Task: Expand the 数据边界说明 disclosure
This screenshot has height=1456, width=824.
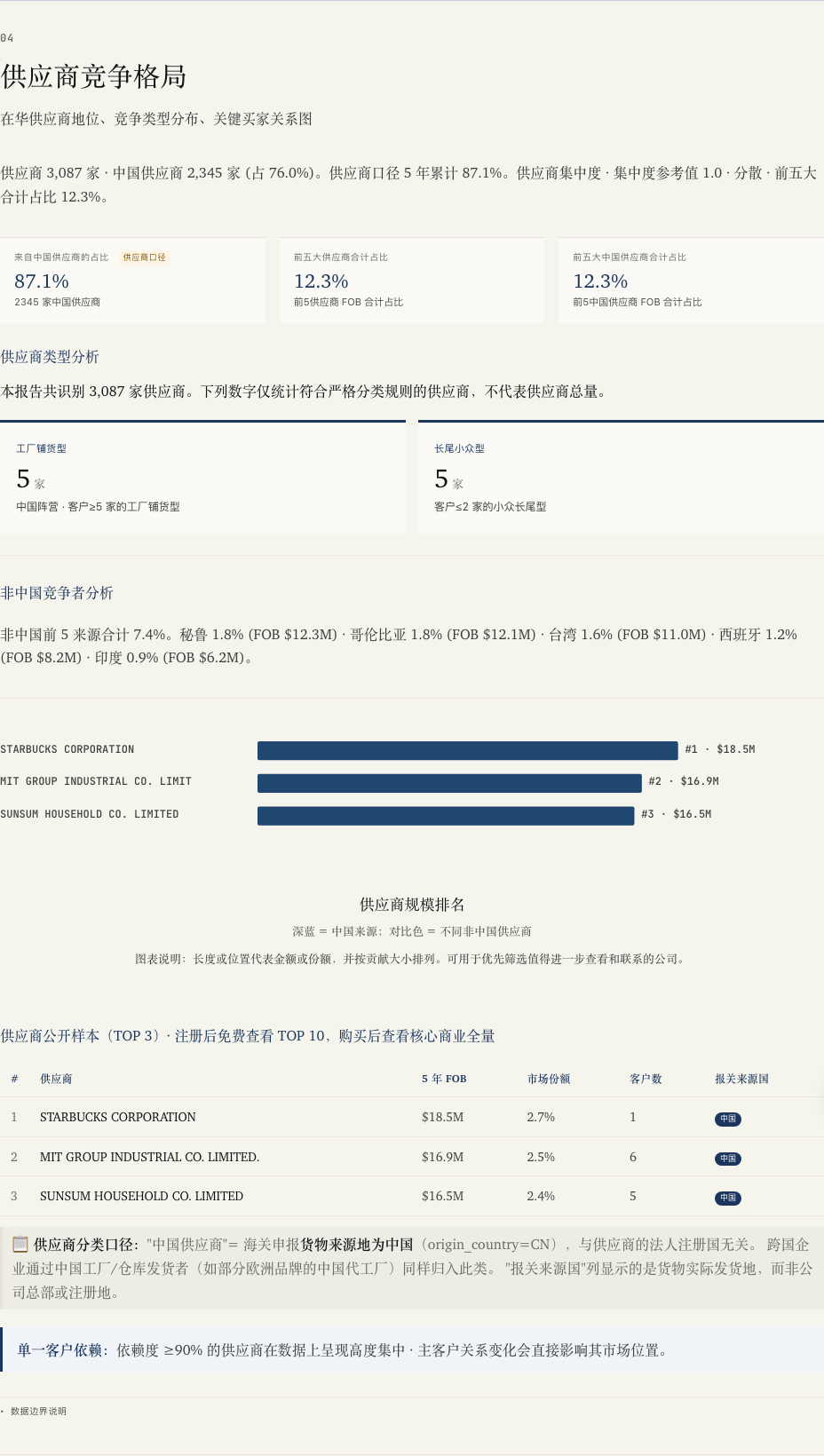Action: point(34,1411)
